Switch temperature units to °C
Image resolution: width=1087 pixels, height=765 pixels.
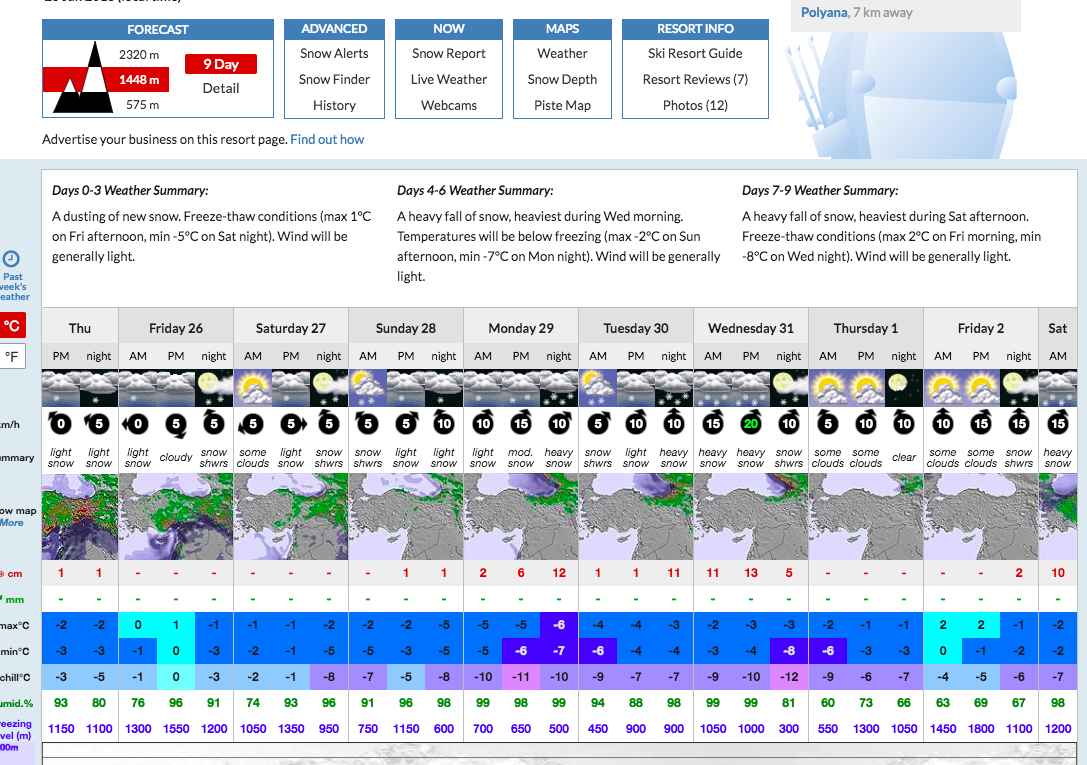click(12, 325)
